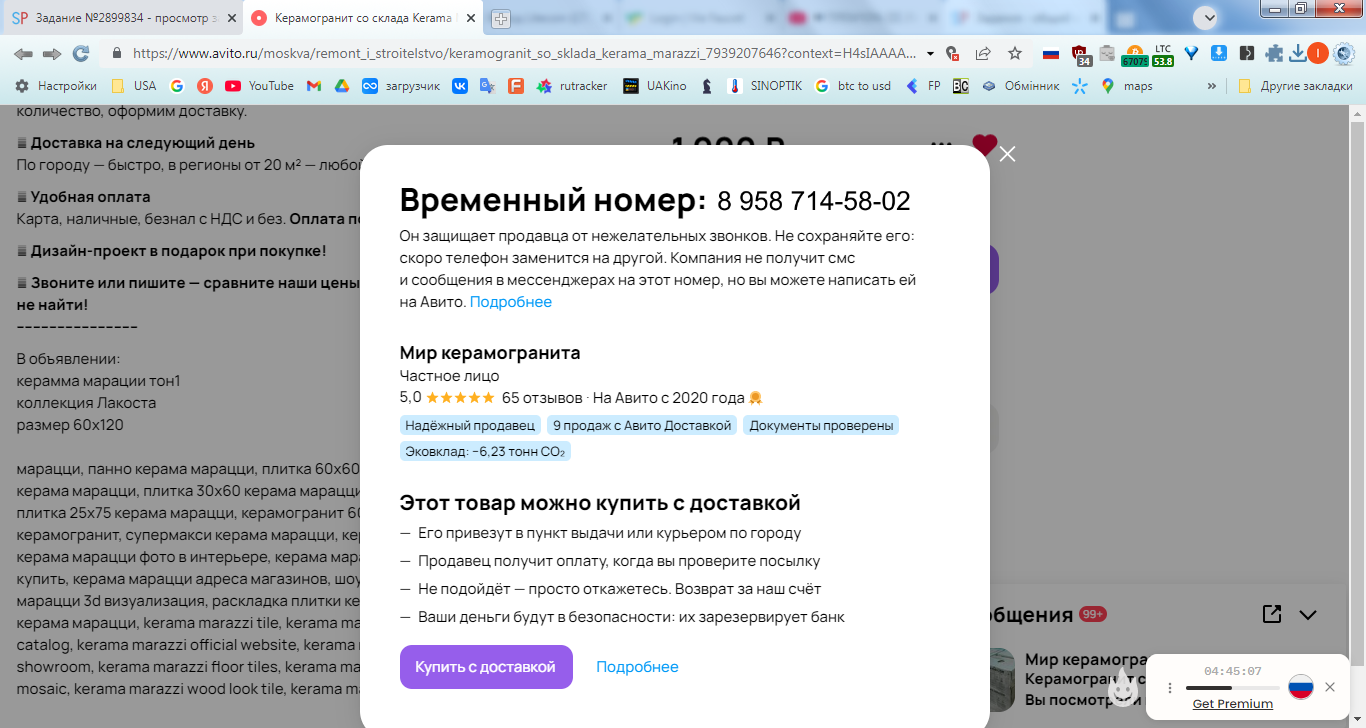Image resolution: width=1366 pixels, height=728 pixels.
Task: Open browser downloads arrow icon
Action: [1297, 53]
